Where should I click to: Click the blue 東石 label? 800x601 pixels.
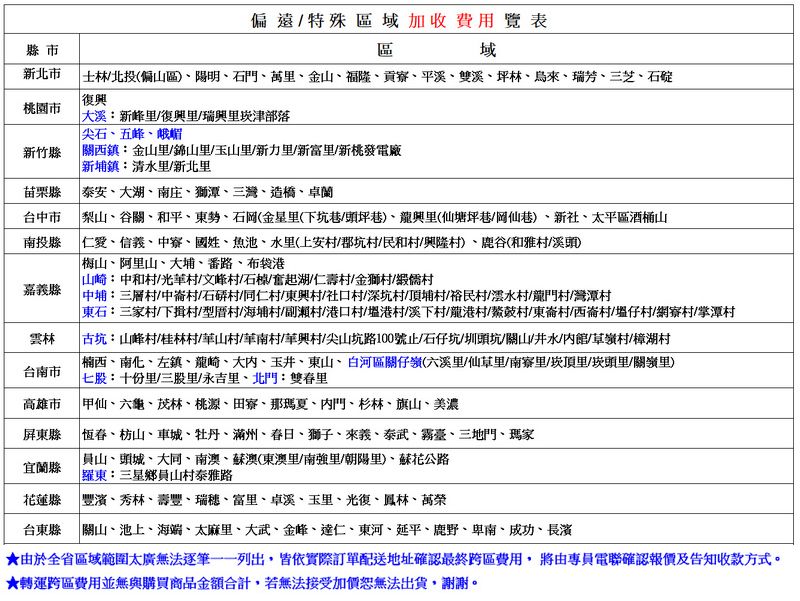(x=94, y=312)
